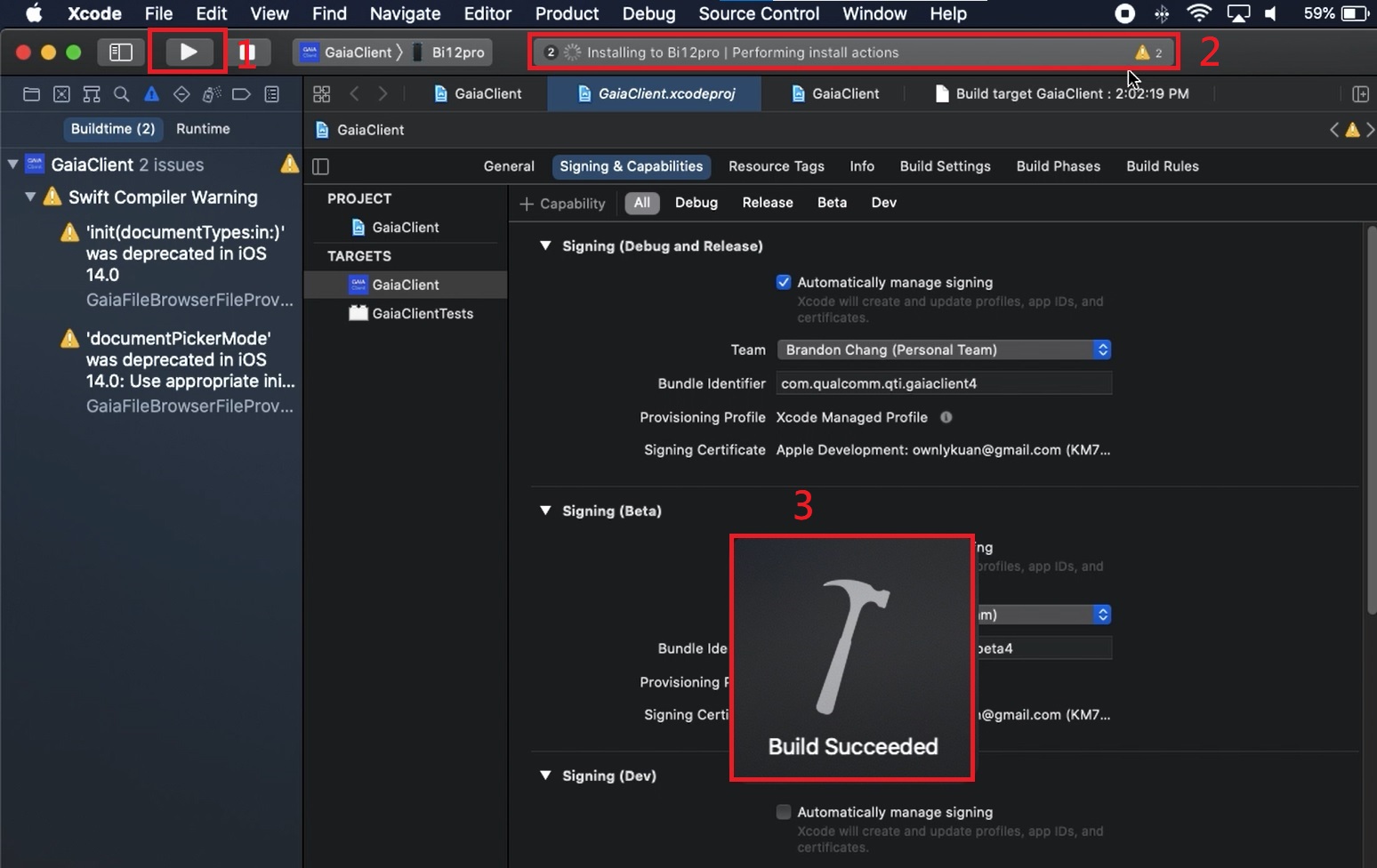Select the 'init(documentTypes:in:)' deprecated warning
Viewport: 1377px width, 868px height.
[x=178, y=266]
